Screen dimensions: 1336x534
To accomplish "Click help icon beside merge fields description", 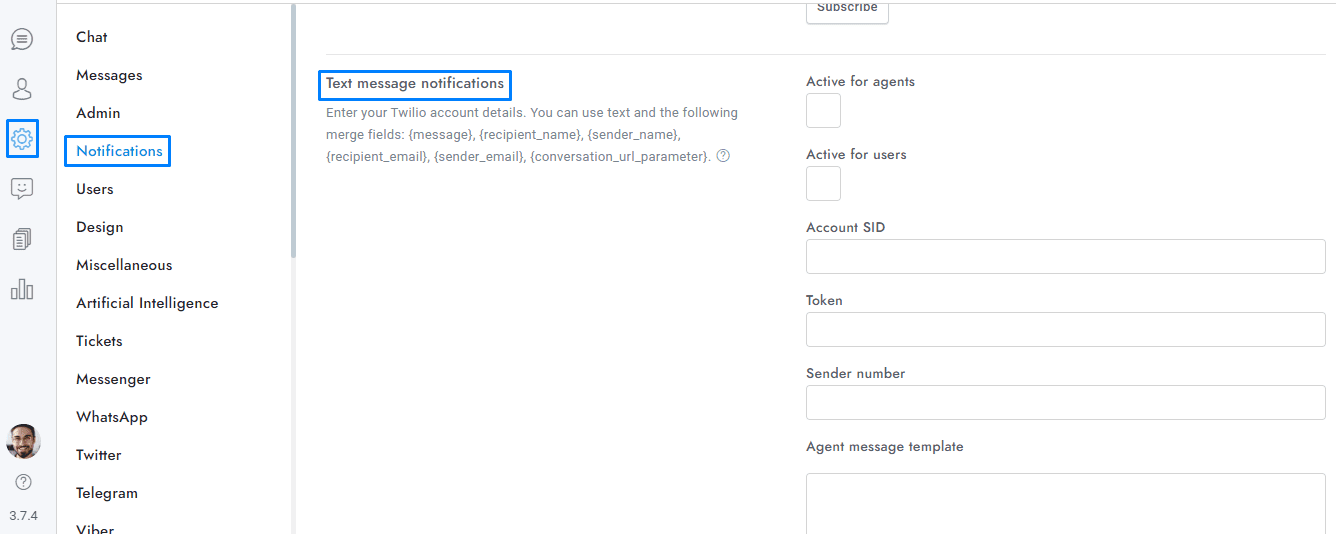I will pos(723,156).
